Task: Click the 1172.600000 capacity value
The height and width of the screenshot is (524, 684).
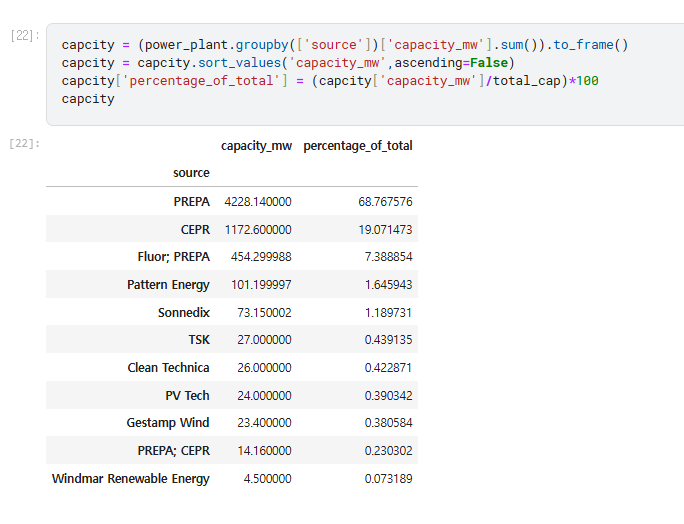Action: point(258,229)
